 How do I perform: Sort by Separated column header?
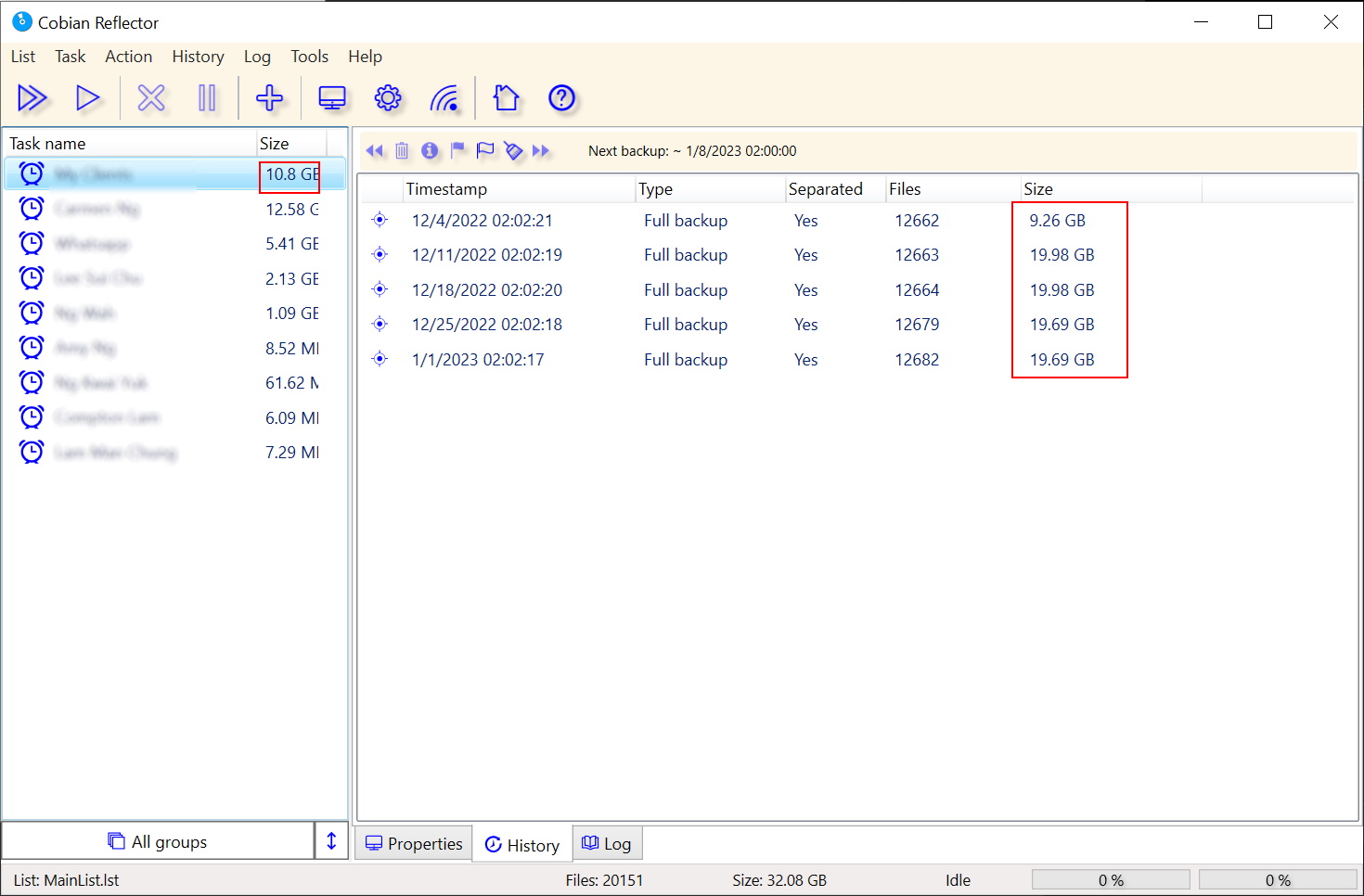pos(836,189)
